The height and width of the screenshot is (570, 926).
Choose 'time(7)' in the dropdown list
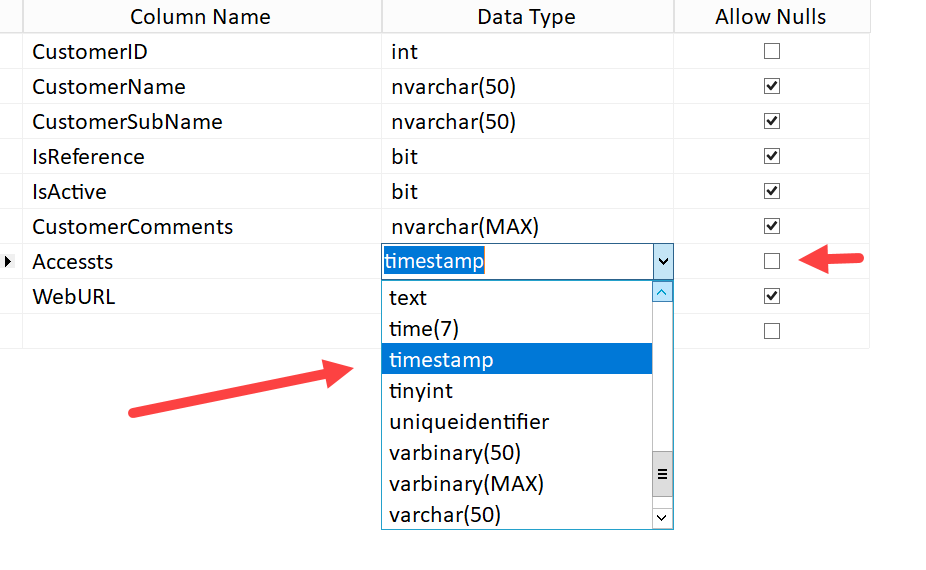(517, 328)
